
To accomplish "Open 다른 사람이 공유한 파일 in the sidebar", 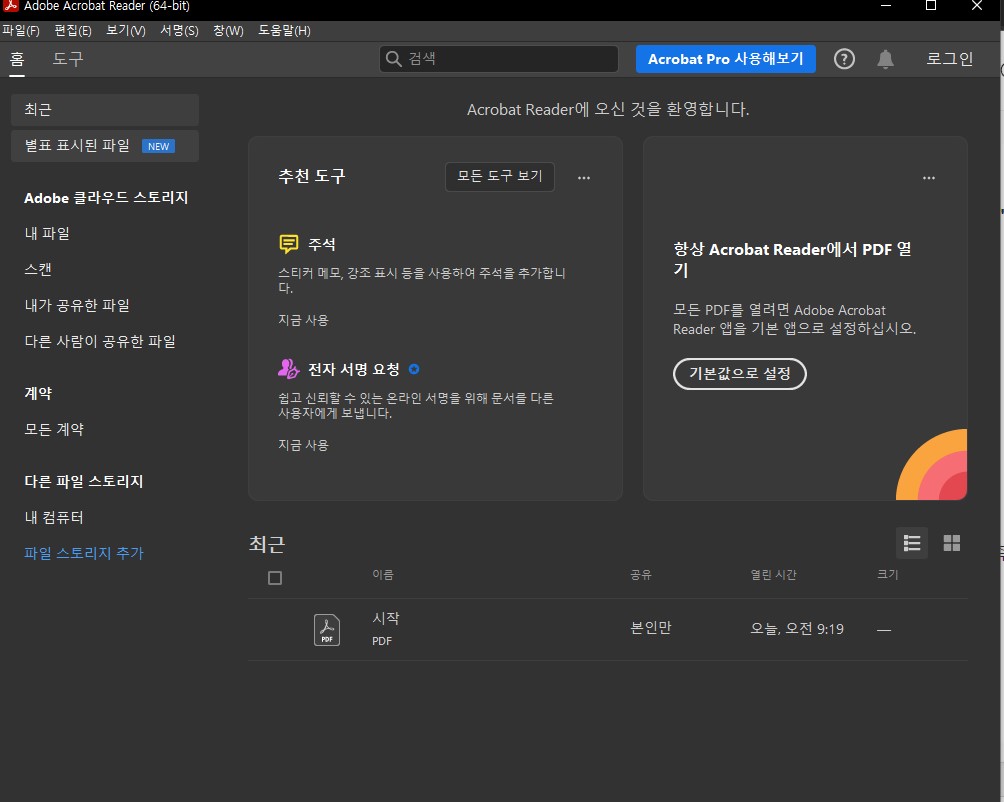I will 100,341.
